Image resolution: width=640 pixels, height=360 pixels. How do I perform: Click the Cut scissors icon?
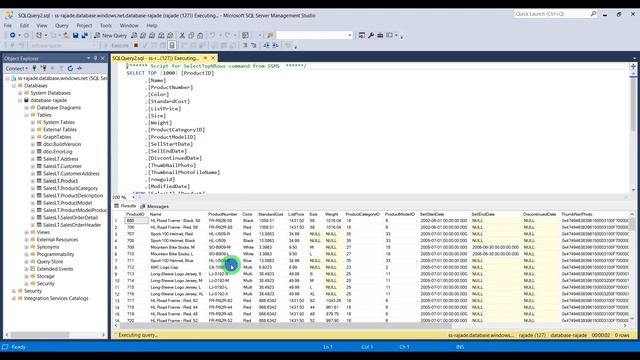click(x=182, y=36)
